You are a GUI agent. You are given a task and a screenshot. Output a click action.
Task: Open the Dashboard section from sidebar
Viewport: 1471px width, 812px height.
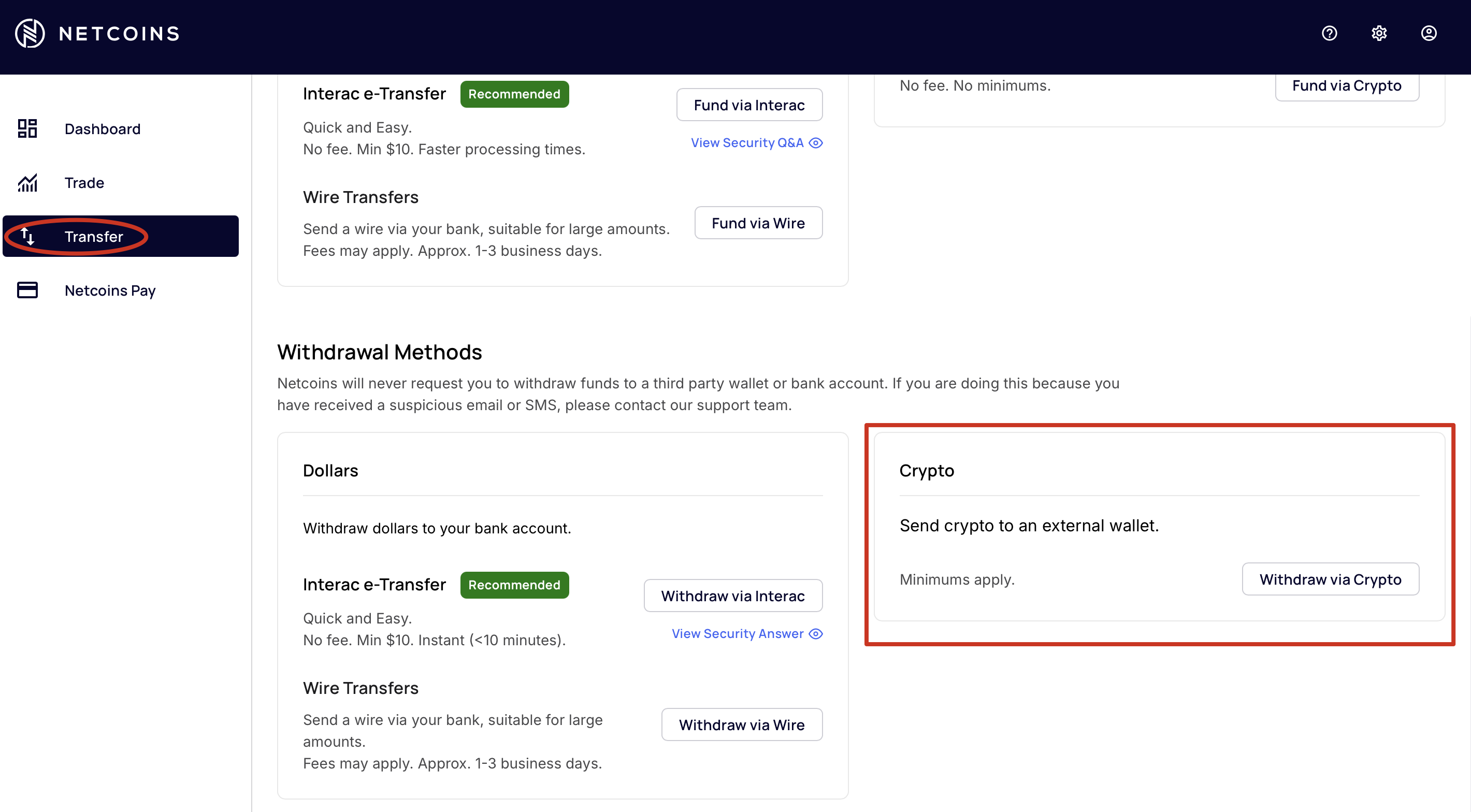coord(102,129)
